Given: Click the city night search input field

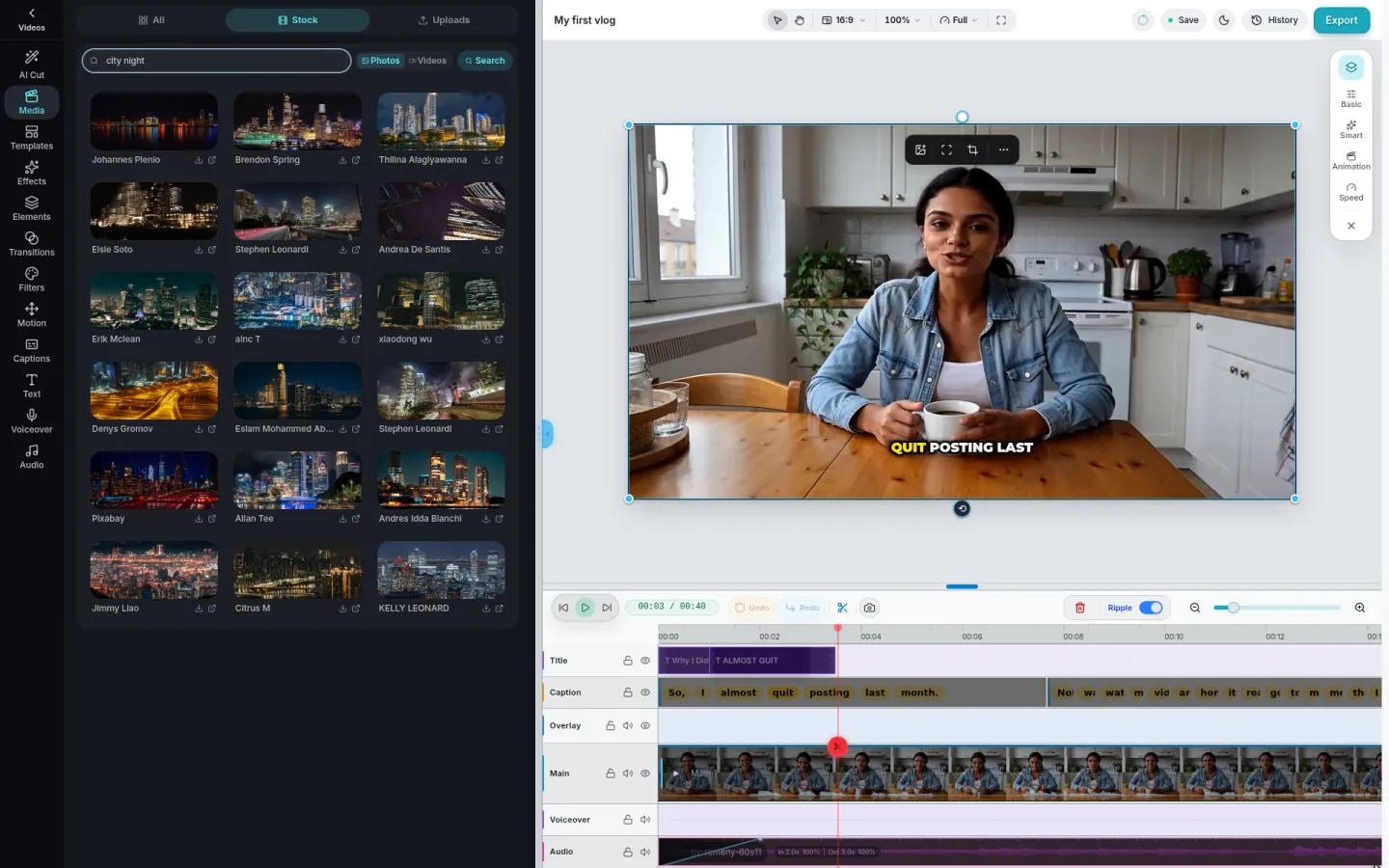Looking at the screenshot, I should pos(217,61).
